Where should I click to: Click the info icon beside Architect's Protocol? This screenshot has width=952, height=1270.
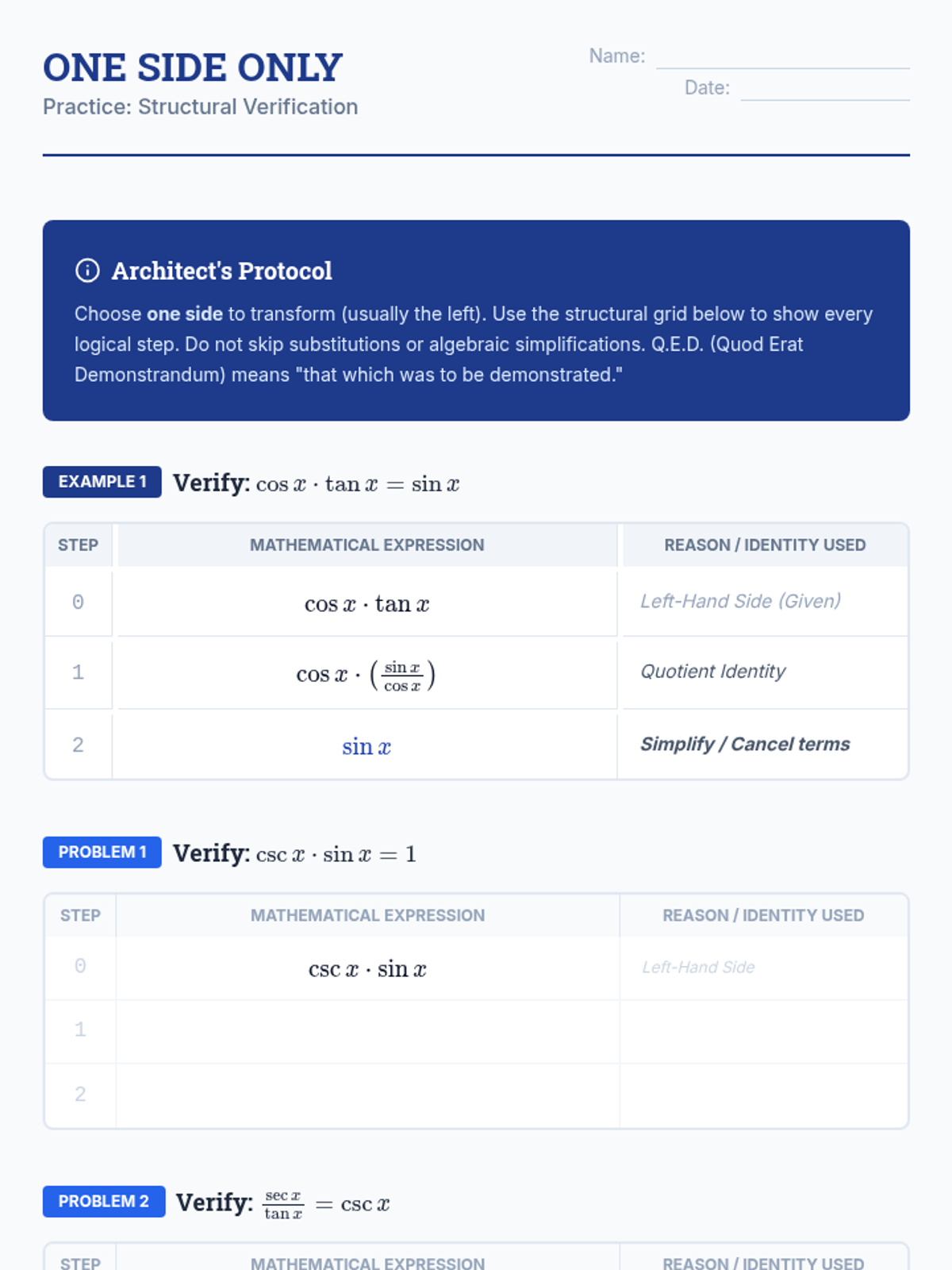click(87, 271)
